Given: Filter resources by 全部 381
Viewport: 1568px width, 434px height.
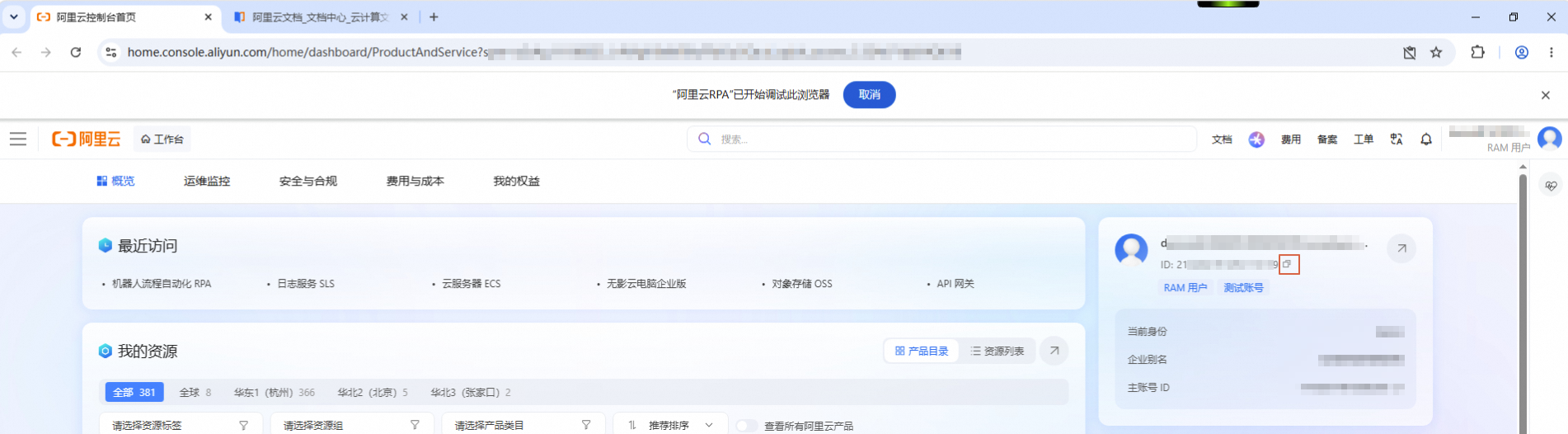Looking at the screenshot, I should [134, 393].
